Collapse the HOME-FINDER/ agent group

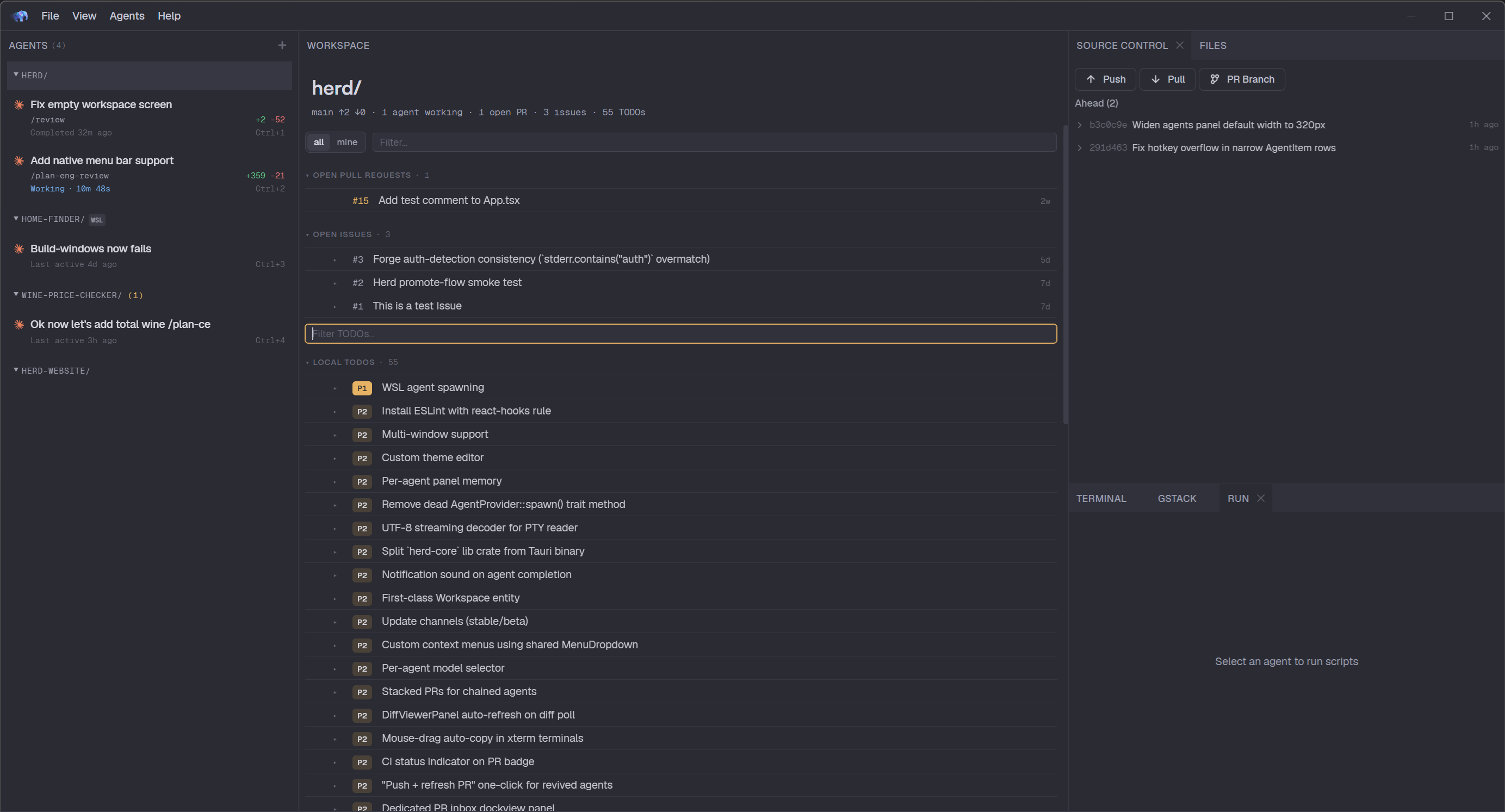point(16,219)
